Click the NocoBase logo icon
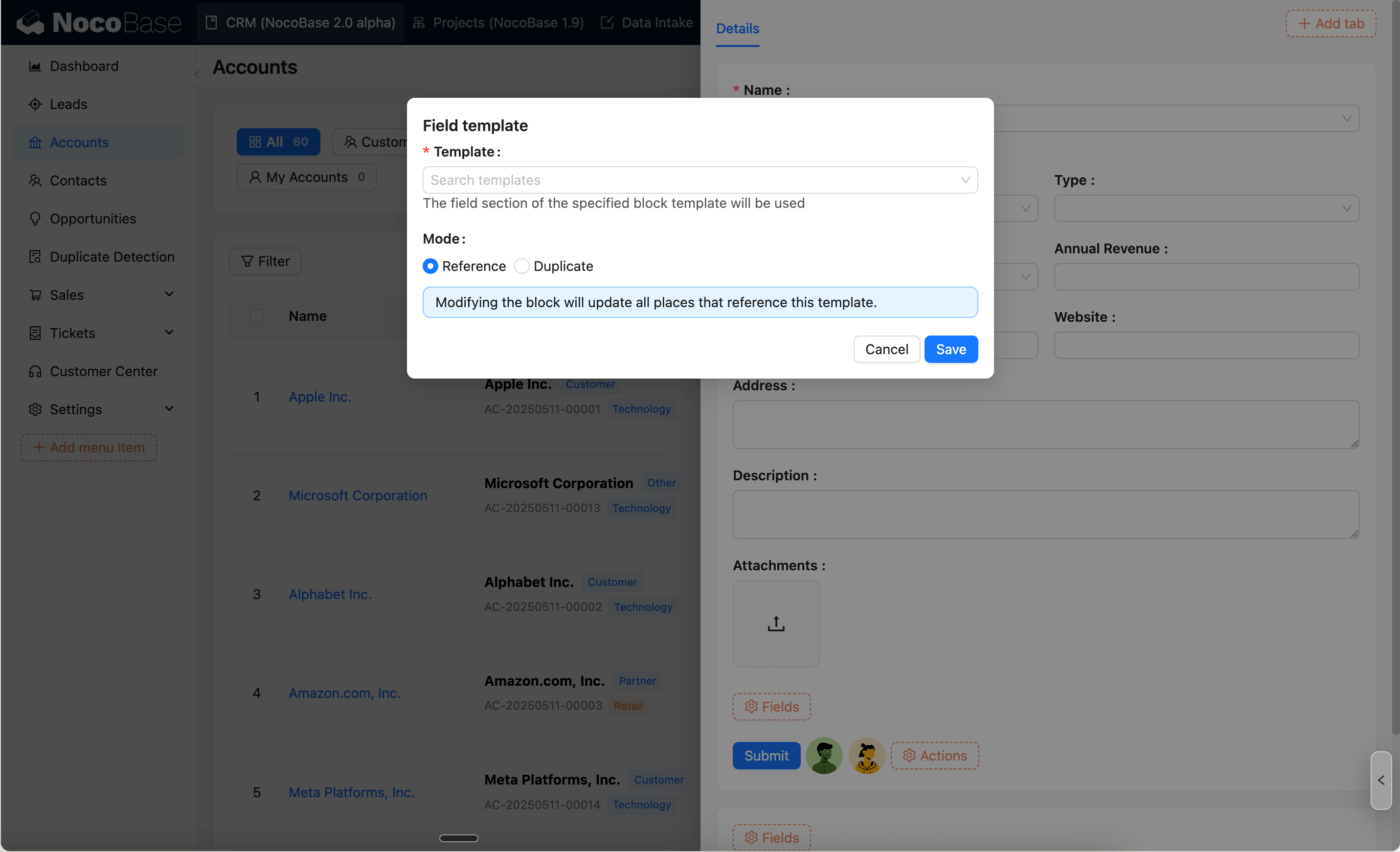Screen dimensions: 1400x852 31,22
